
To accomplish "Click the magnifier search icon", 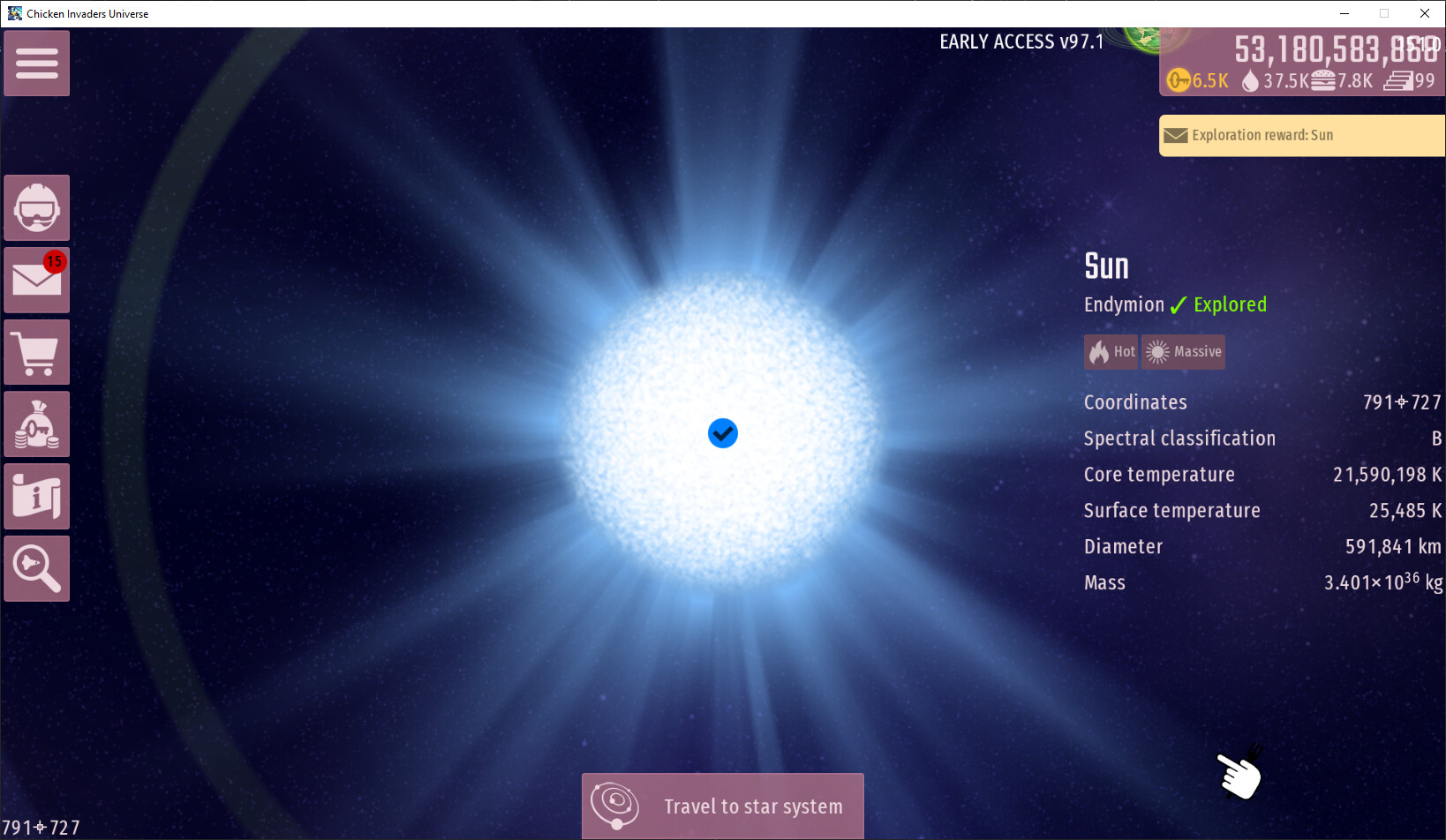I will point(36,569).
